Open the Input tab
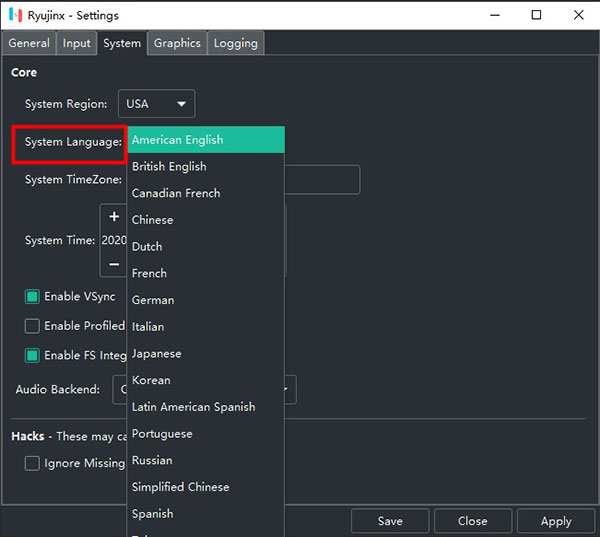This screenshot has height=537, width=600. 76,43
